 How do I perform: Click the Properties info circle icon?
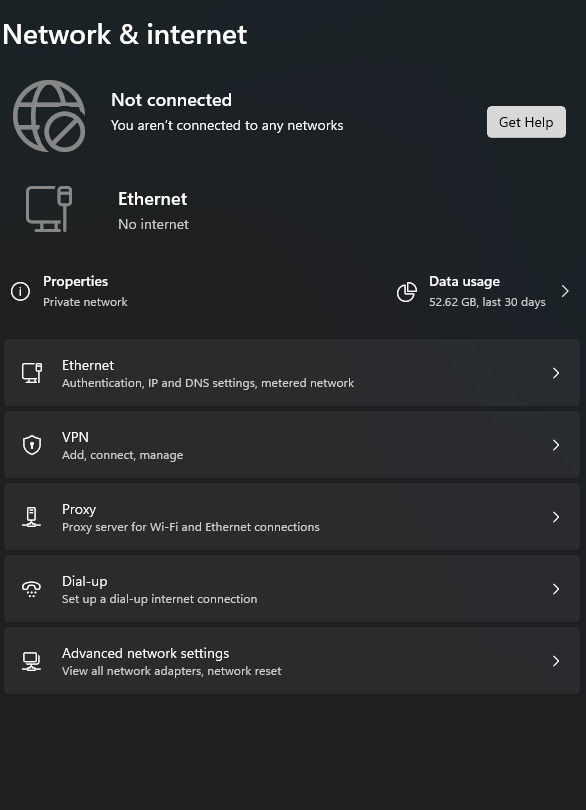(x=20, y=291)
